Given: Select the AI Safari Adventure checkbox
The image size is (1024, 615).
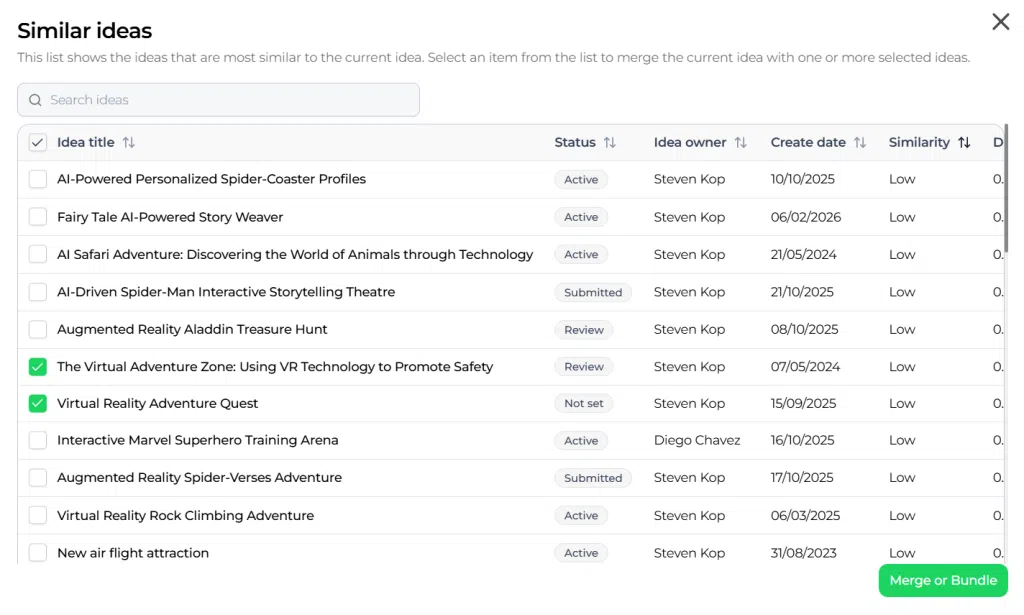Looking at the screenshot, I should [38, 254].
